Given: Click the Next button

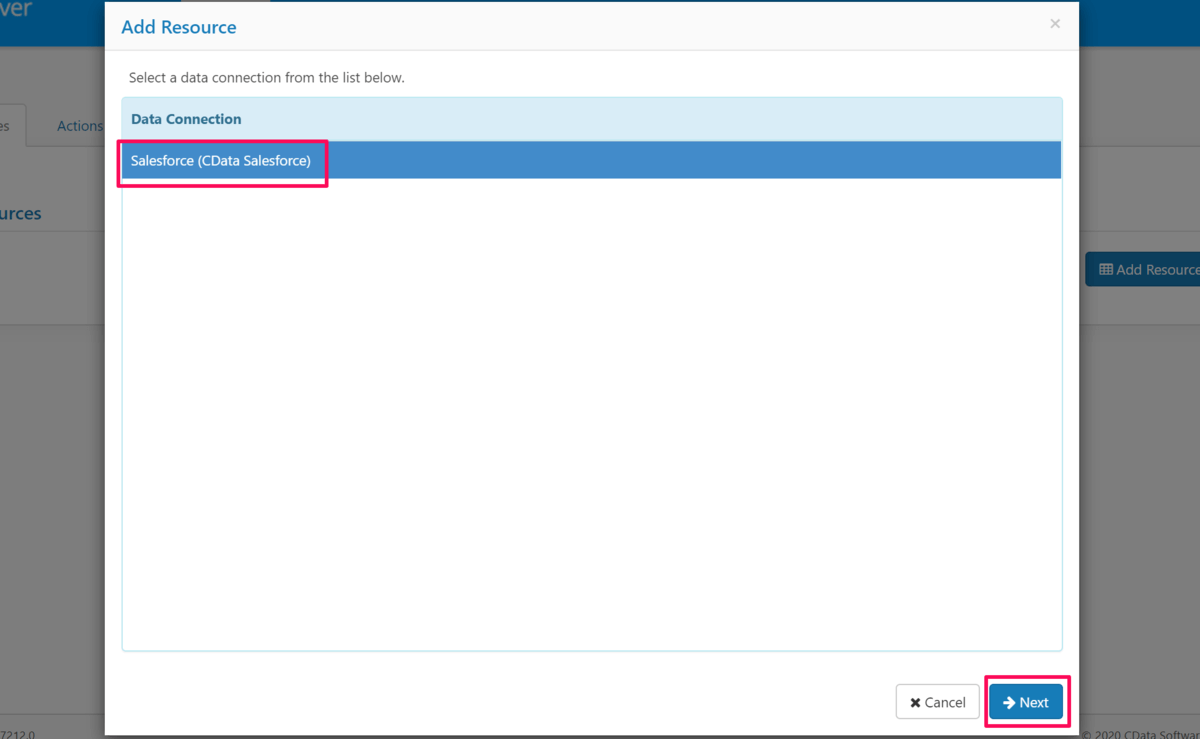Looking at the screenshot, I should pyautogui.click(x=1026, y=702).
